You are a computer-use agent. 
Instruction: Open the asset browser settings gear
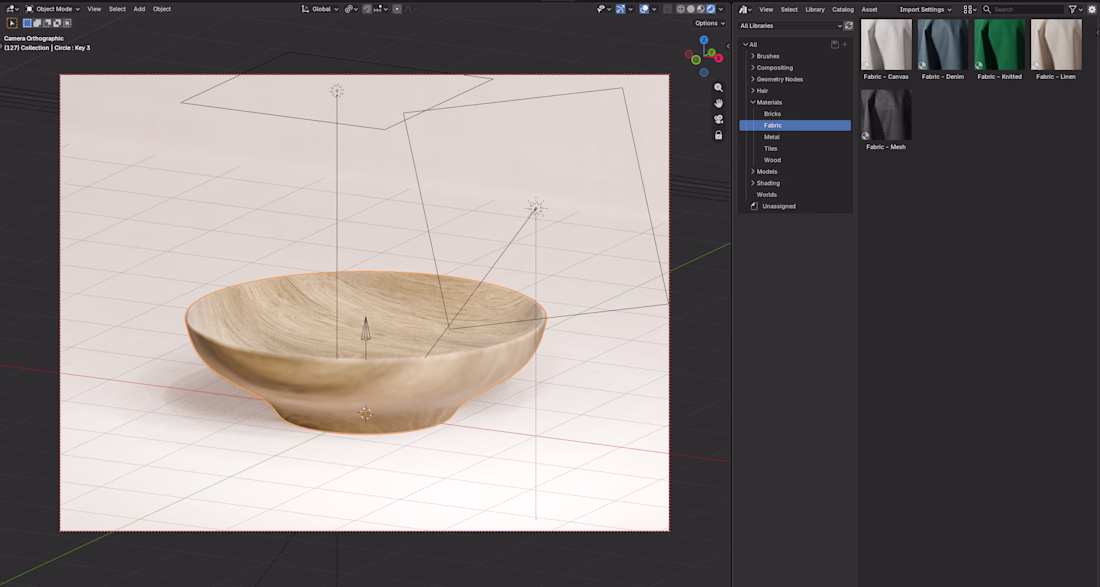click(x=1092, y=9)
